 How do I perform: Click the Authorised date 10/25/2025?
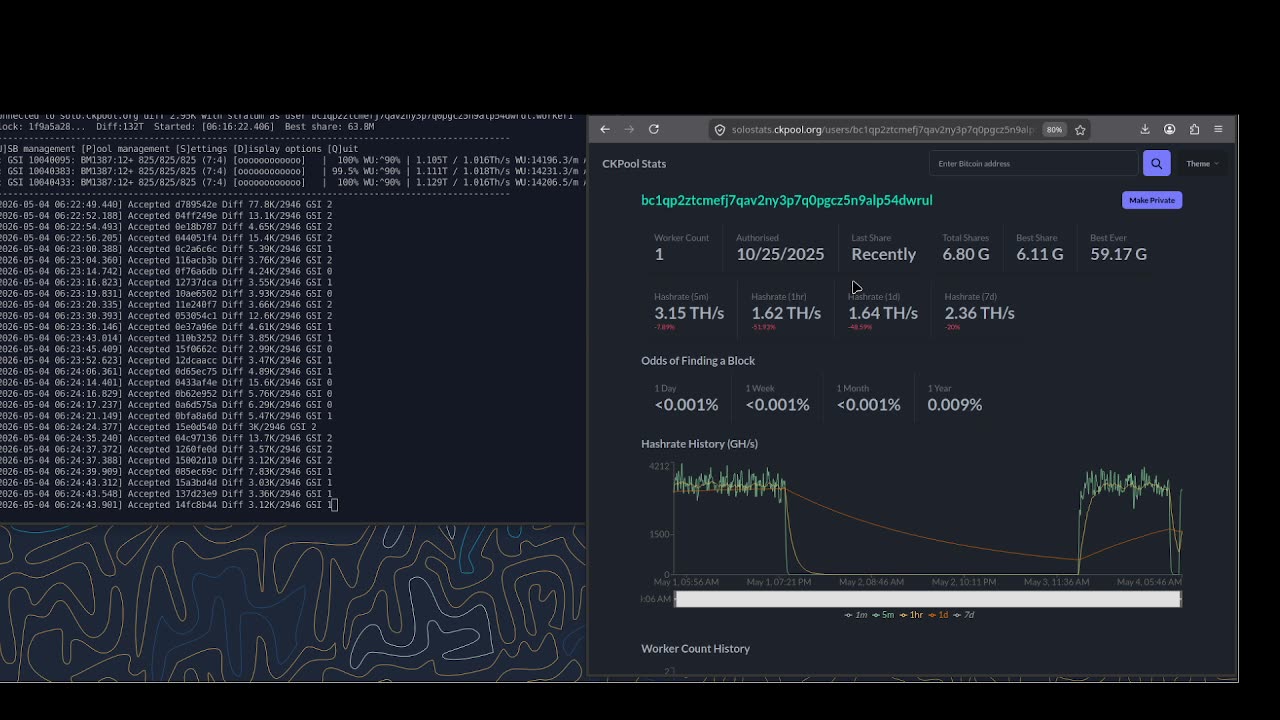[780, 254]
